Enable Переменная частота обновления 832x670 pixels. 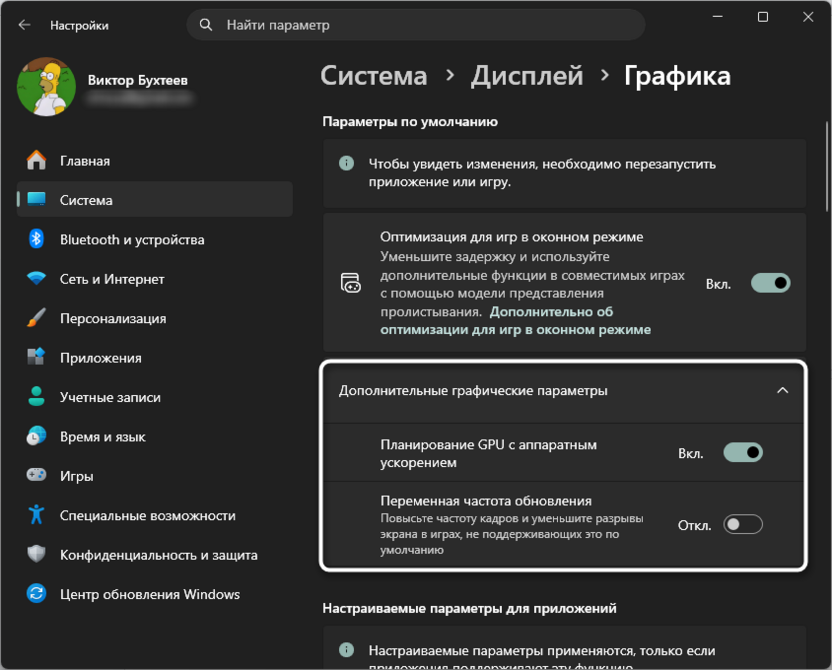pyautogui.click(x=741, y=523)
